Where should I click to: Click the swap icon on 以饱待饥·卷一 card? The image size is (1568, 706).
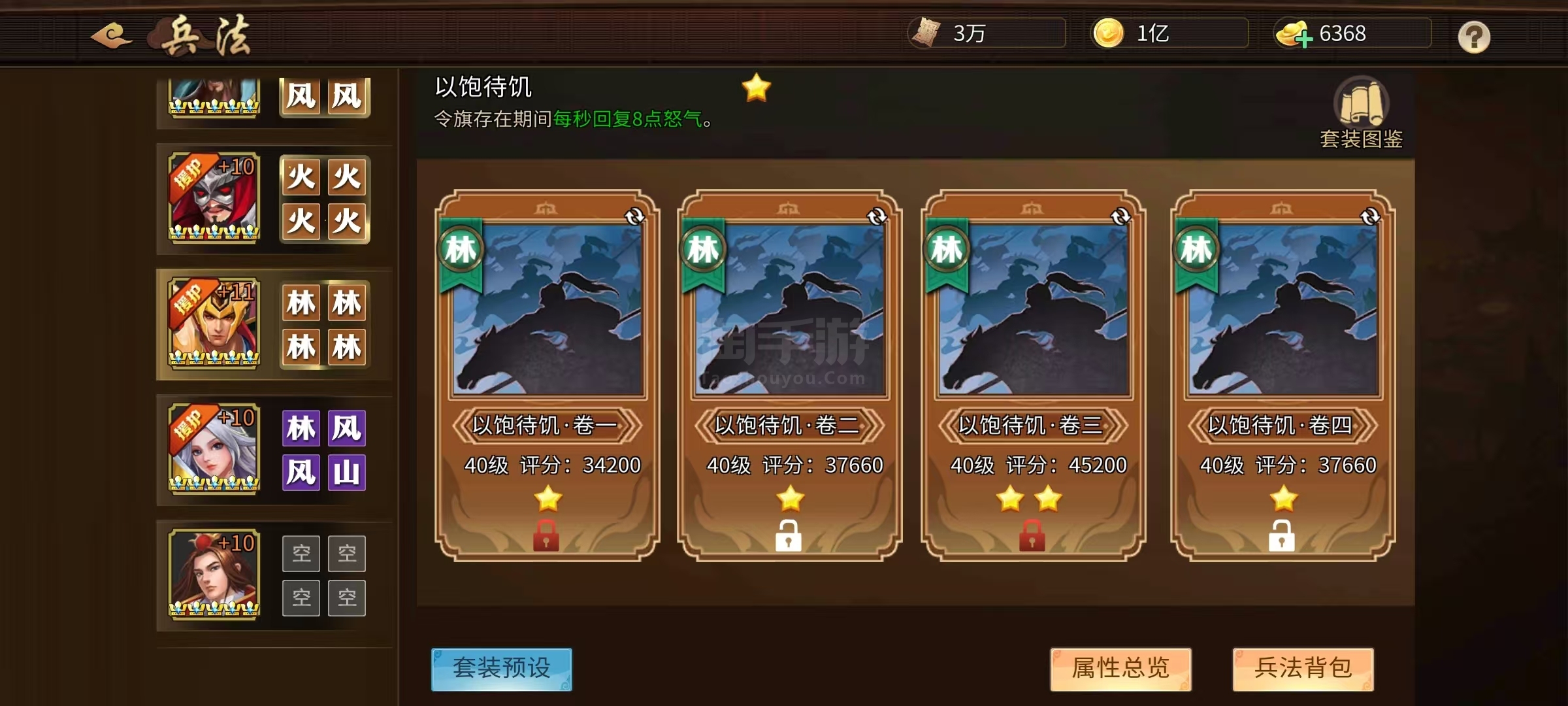pyautogui.click(x=634, y=216)
